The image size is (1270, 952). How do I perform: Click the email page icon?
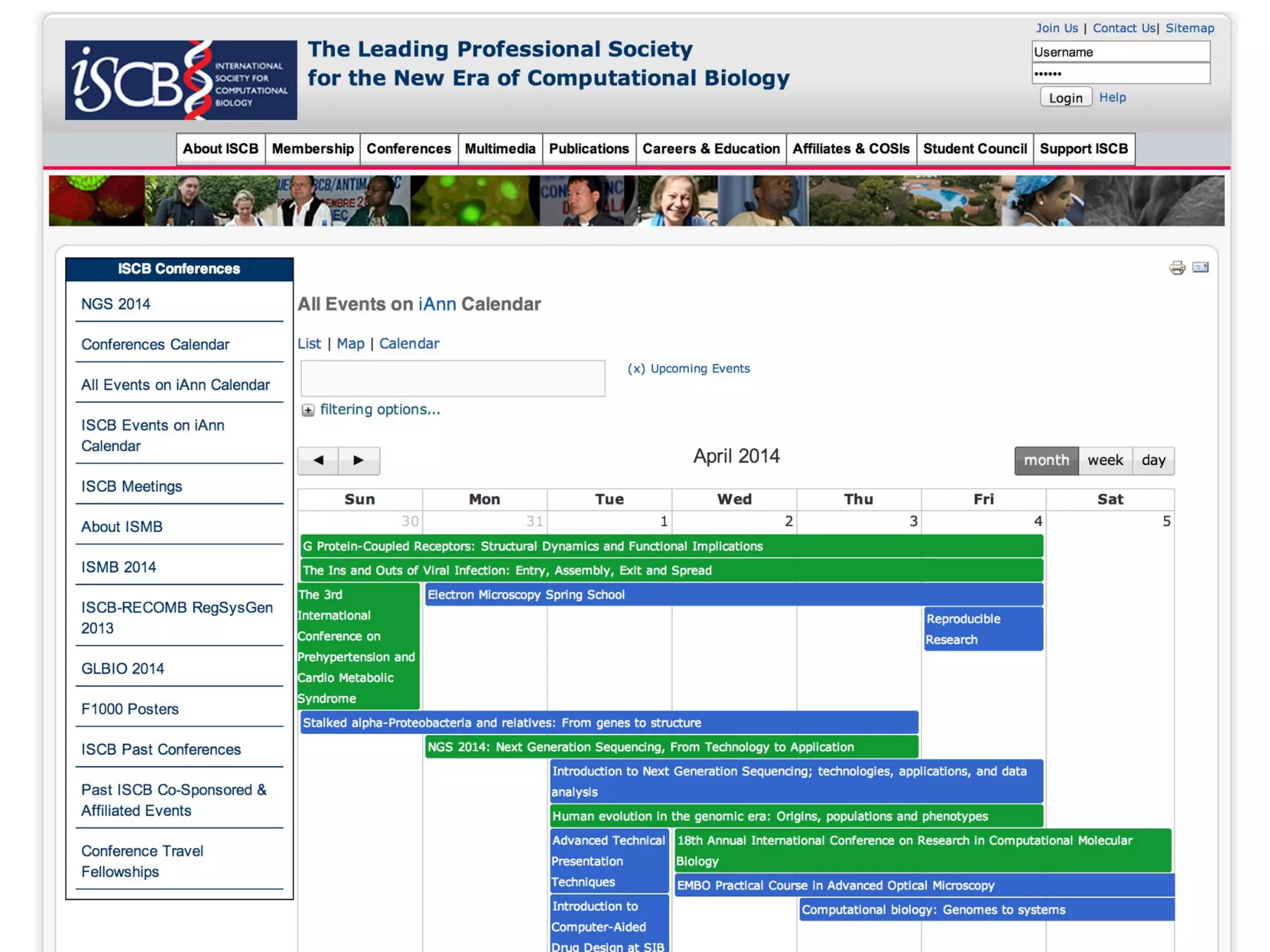(x=1200, y=267)
